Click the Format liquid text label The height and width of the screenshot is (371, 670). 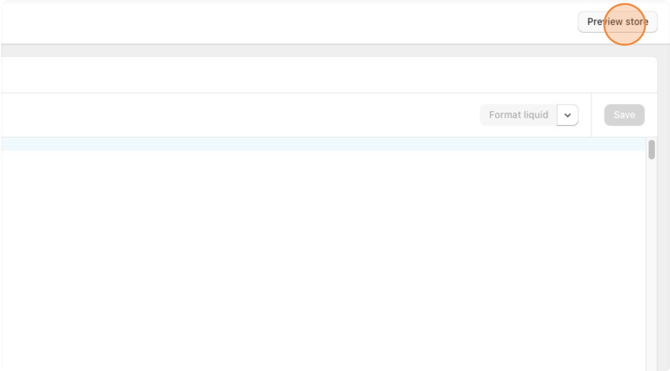(x=518, y=115)
